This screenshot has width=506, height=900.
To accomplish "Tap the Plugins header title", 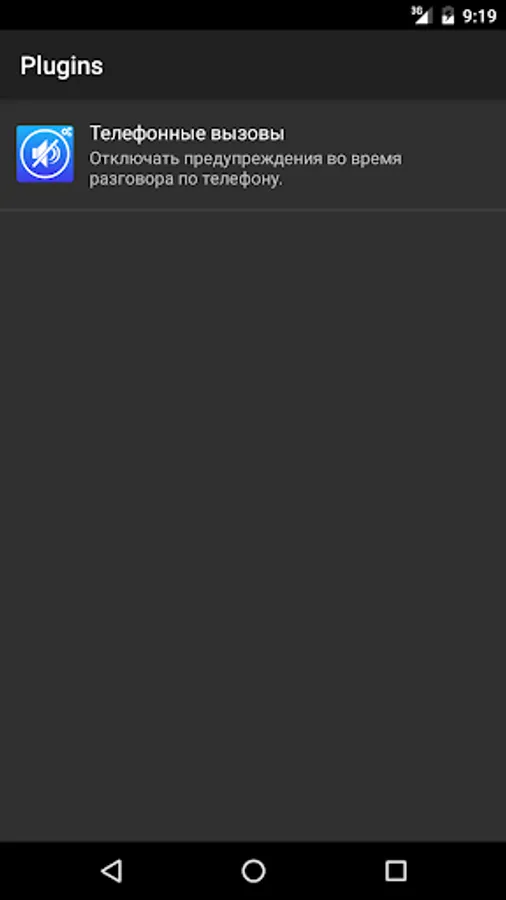I will [x=61, y=65].
